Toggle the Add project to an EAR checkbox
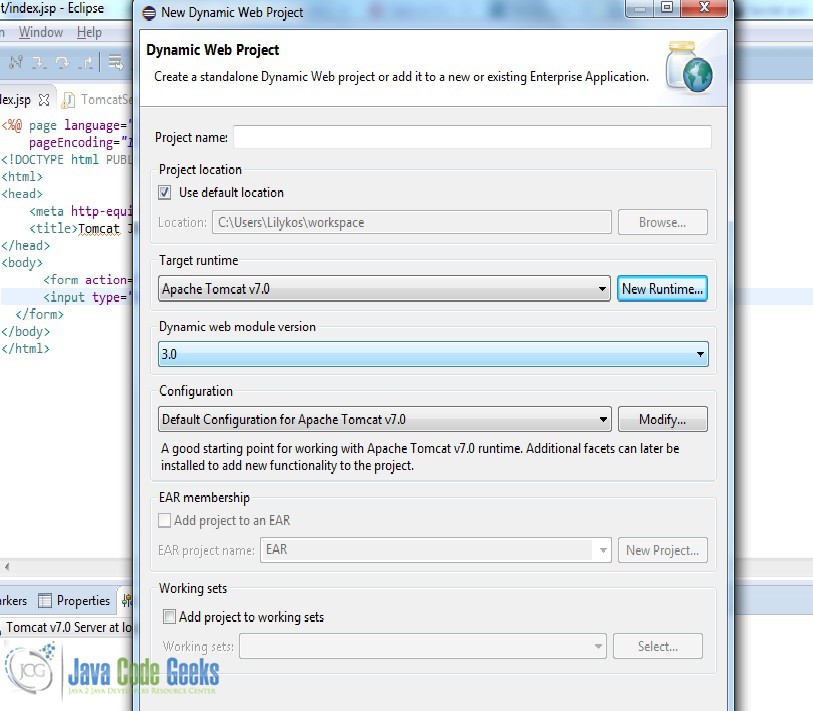The width and height of the screenshot is (813, 711). point(164,520)
